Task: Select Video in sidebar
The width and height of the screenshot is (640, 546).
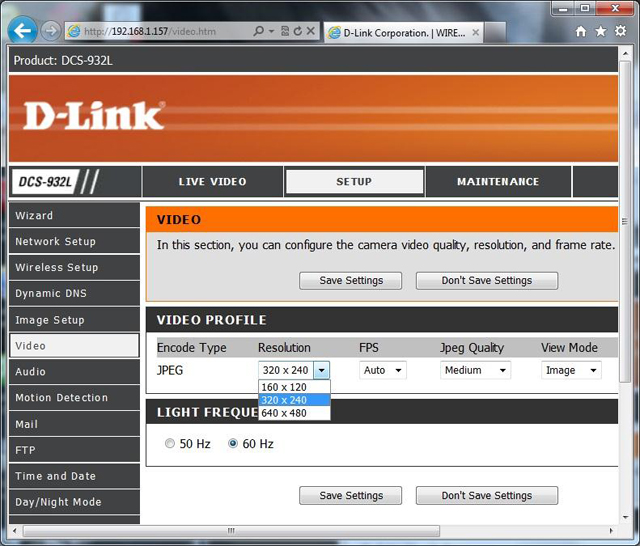Action: point(74,346)
